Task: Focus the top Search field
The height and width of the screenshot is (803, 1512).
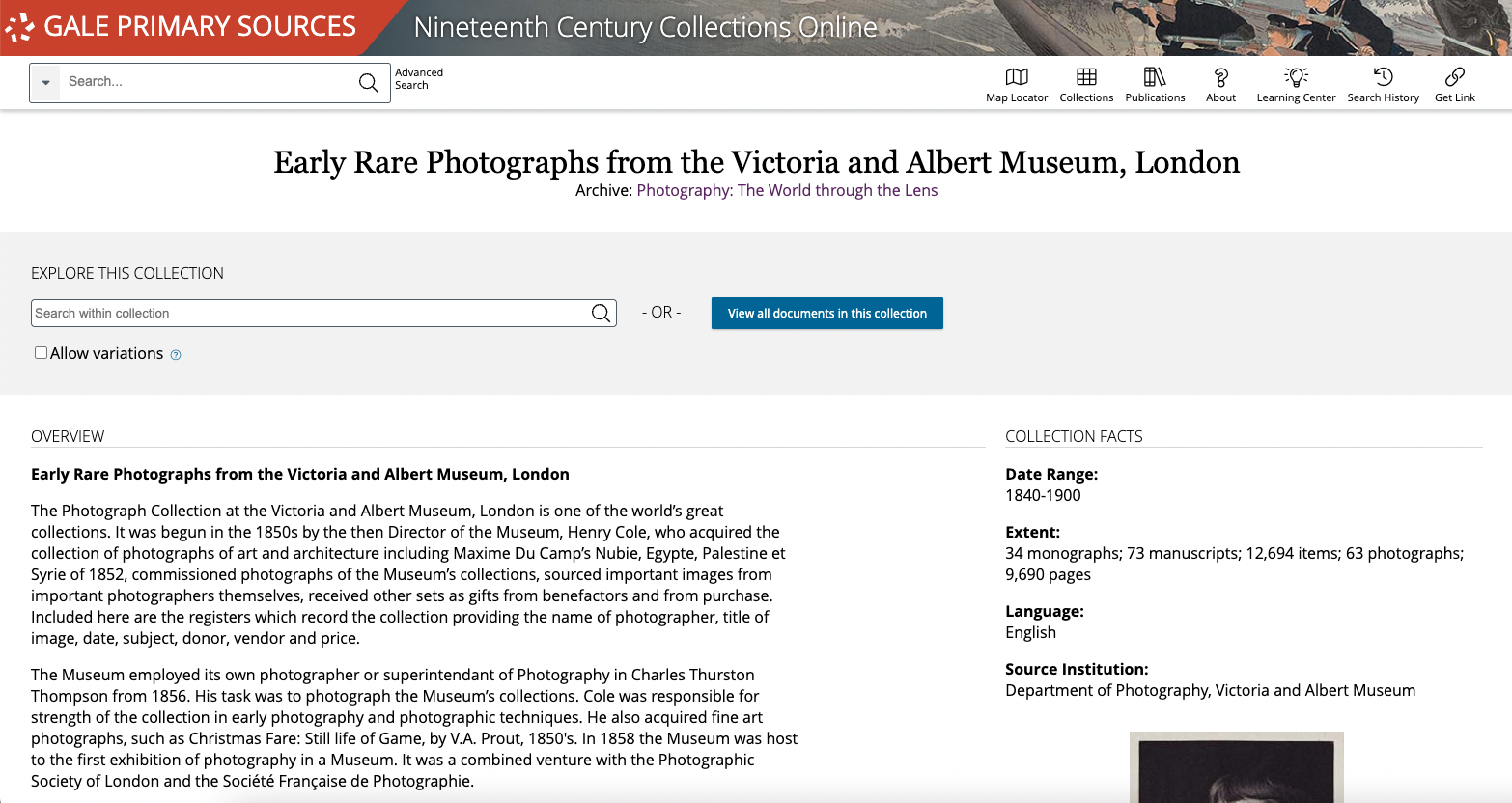Action: point(208,82)
